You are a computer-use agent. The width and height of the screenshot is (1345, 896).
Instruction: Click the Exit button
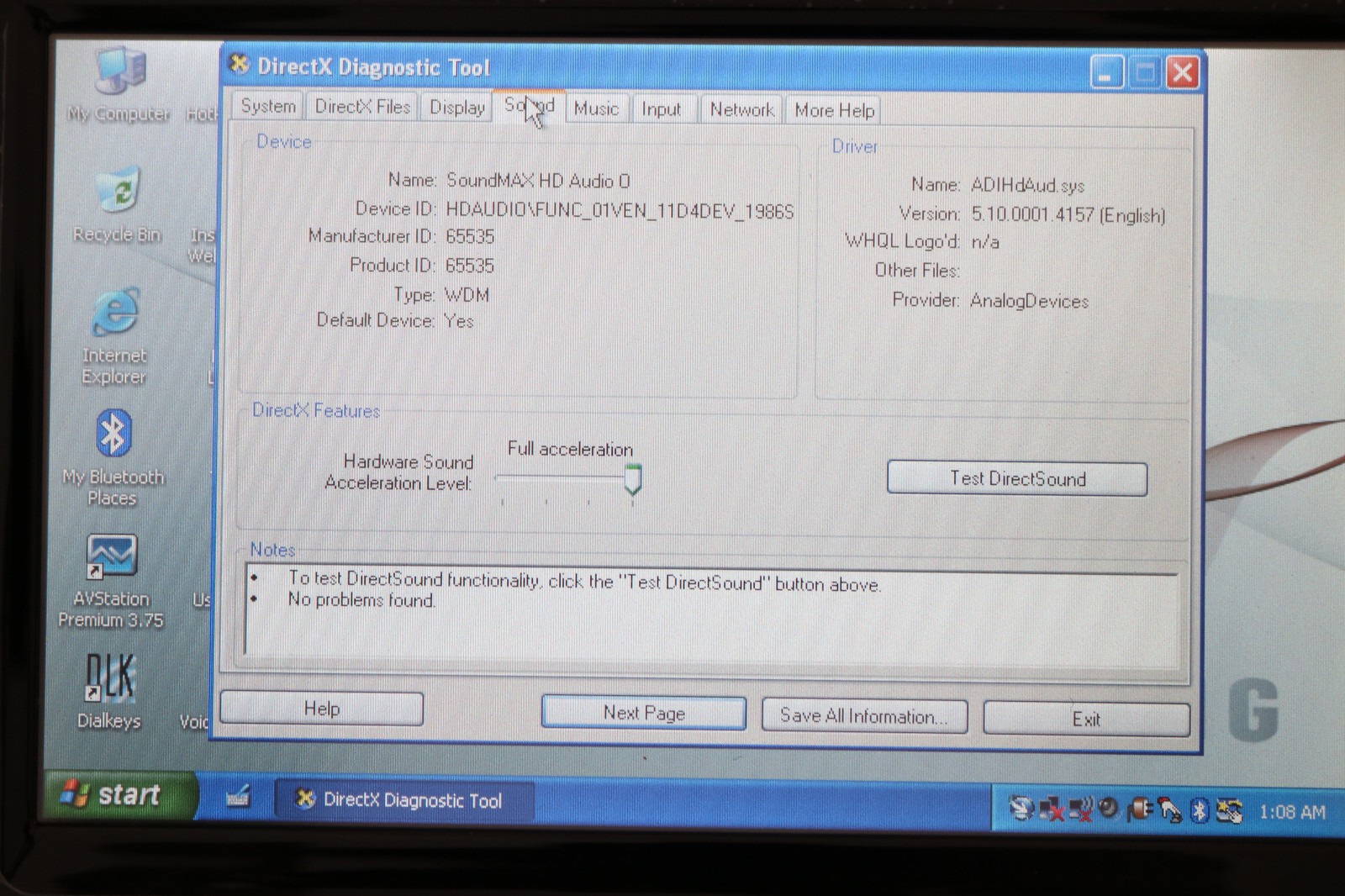coord(1086,719)
